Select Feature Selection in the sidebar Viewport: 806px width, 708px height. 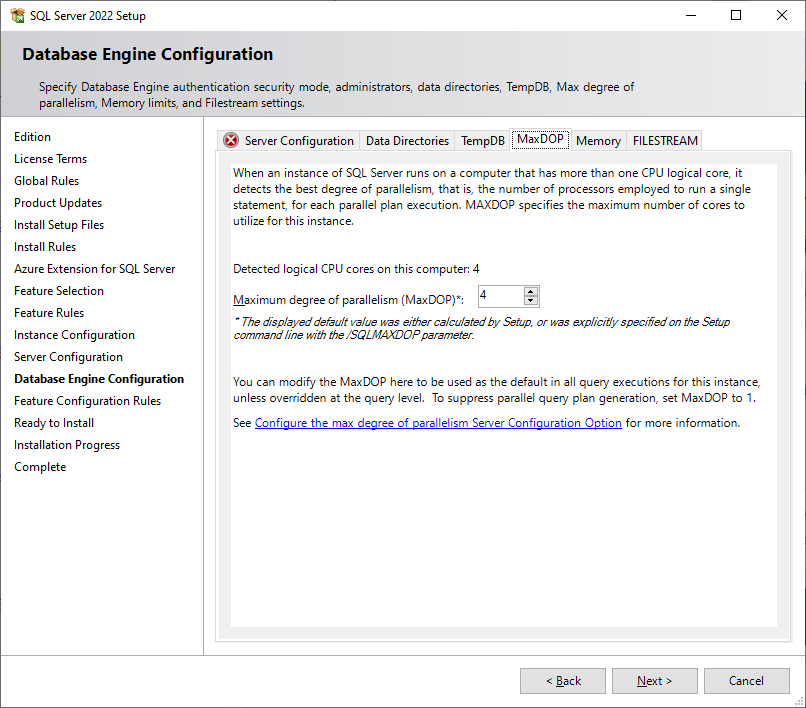tap(59, 291)
